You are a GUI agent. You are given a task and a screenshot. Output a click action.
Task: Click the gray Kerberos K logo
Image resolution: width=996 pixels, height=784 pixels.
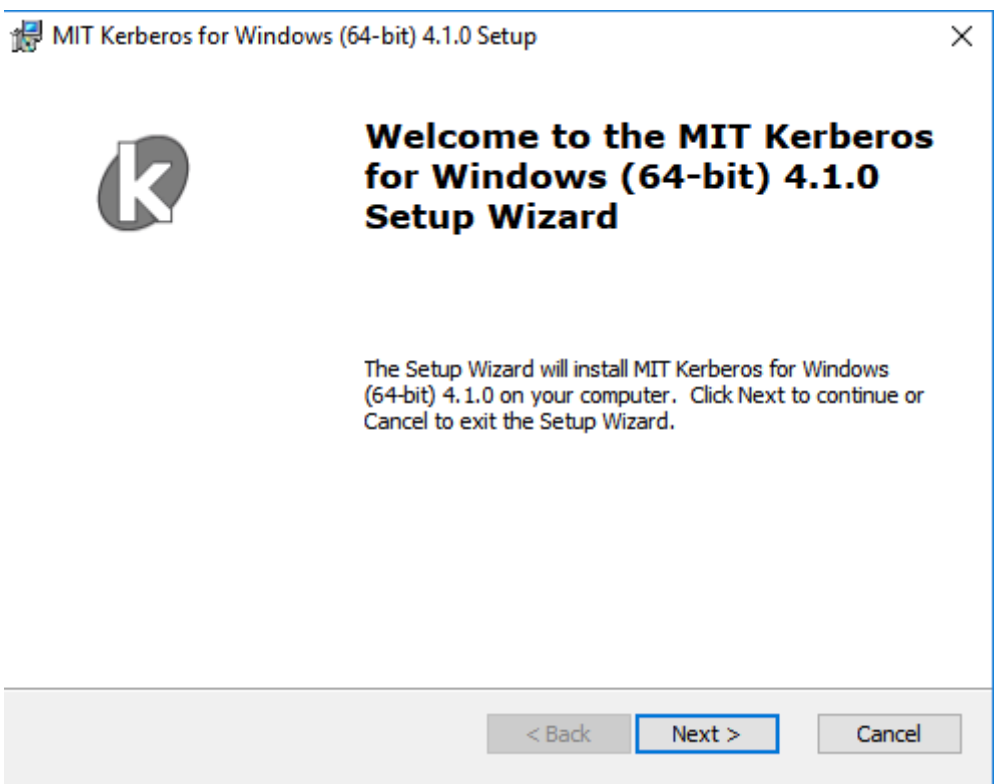point(143,182)
